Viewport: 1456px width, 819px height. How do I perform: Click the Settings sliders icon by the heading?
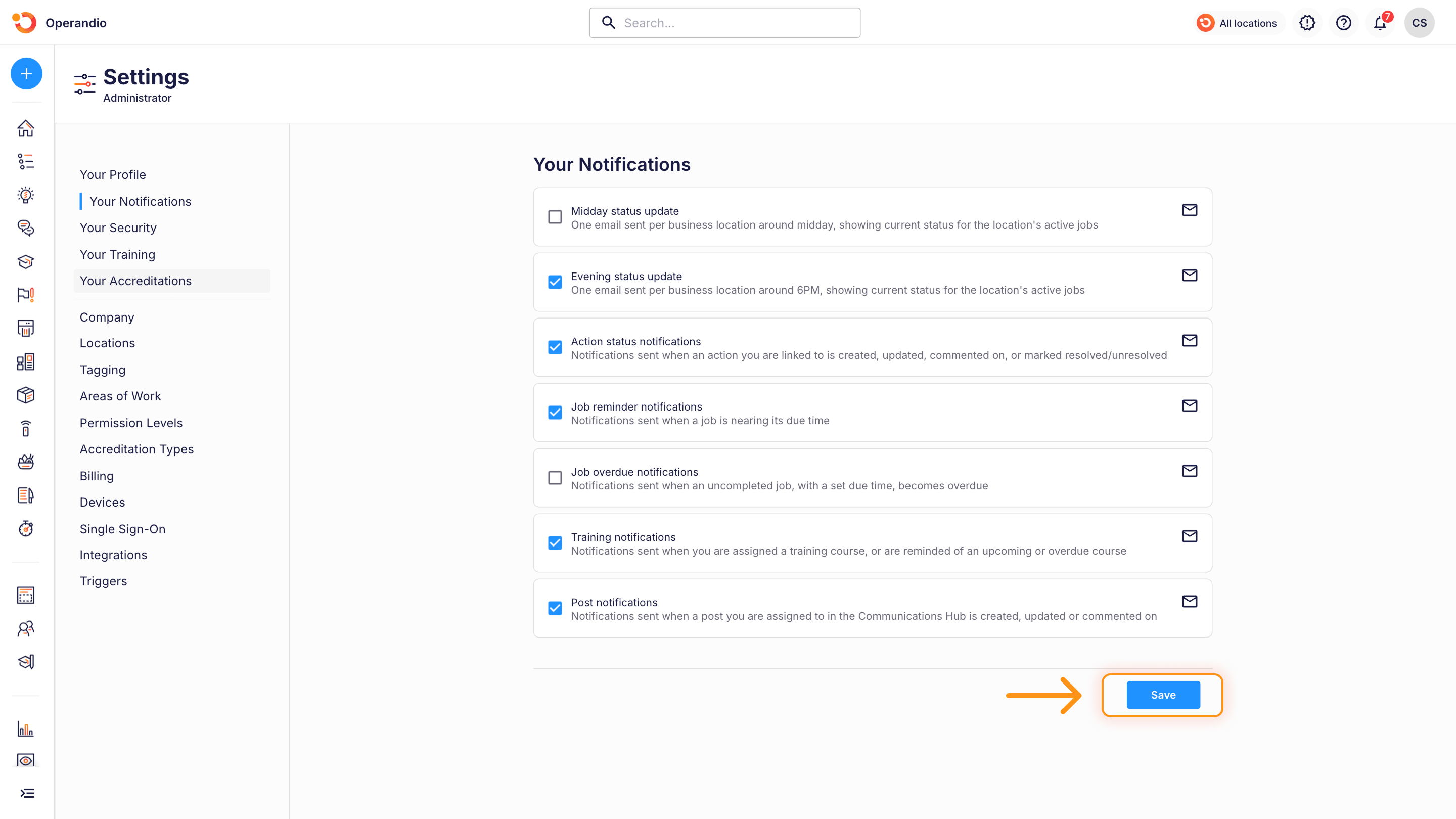(x=85, y=84)
